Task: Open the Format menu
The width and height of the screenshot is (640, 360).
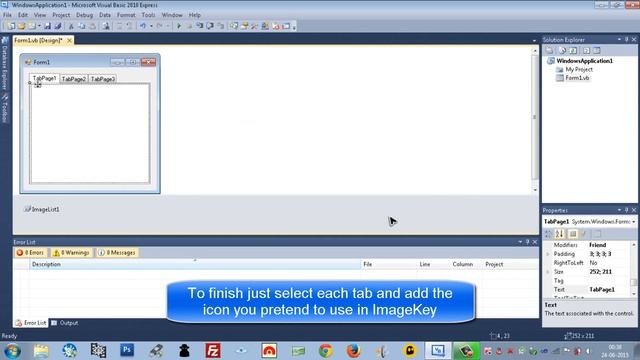Action: tap(126, 15)
